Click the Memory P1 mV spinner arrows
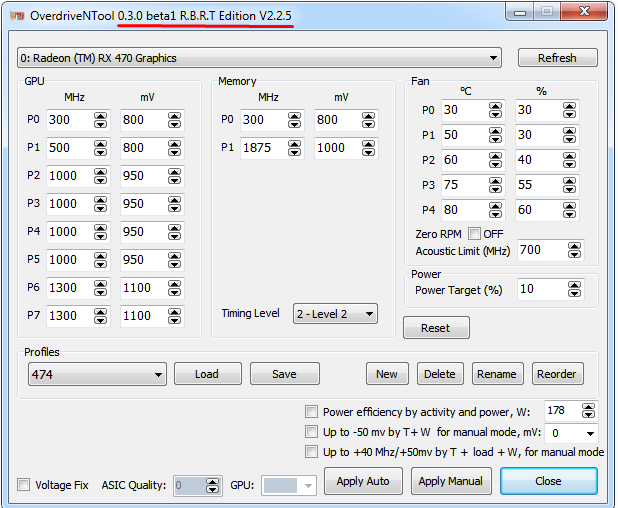 click(369, 148)
